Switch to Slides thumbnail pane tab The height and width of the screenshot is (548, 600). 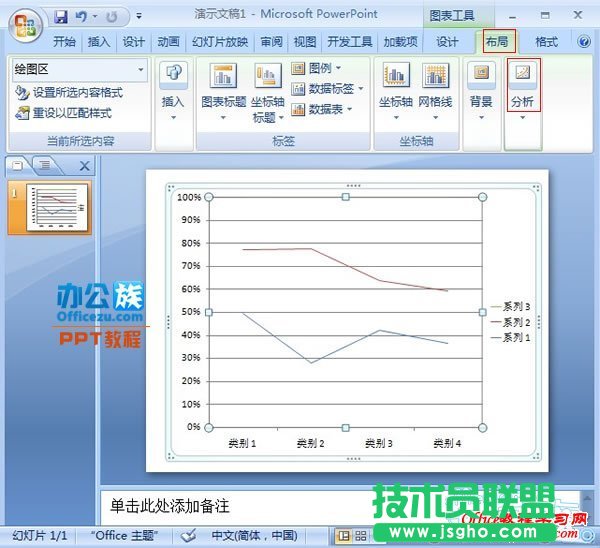(x=18, y=165)
